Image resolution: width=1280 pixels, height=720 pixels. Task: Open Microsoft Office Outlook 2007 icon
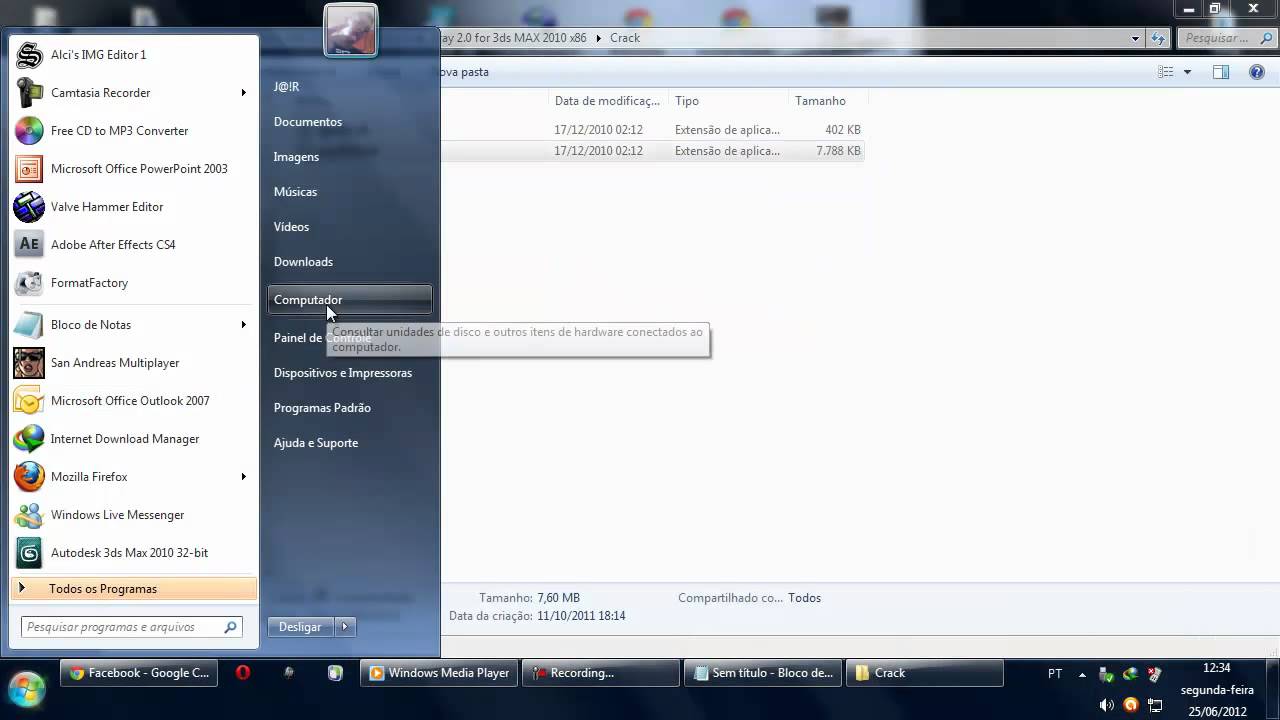(x=29, y=401)
